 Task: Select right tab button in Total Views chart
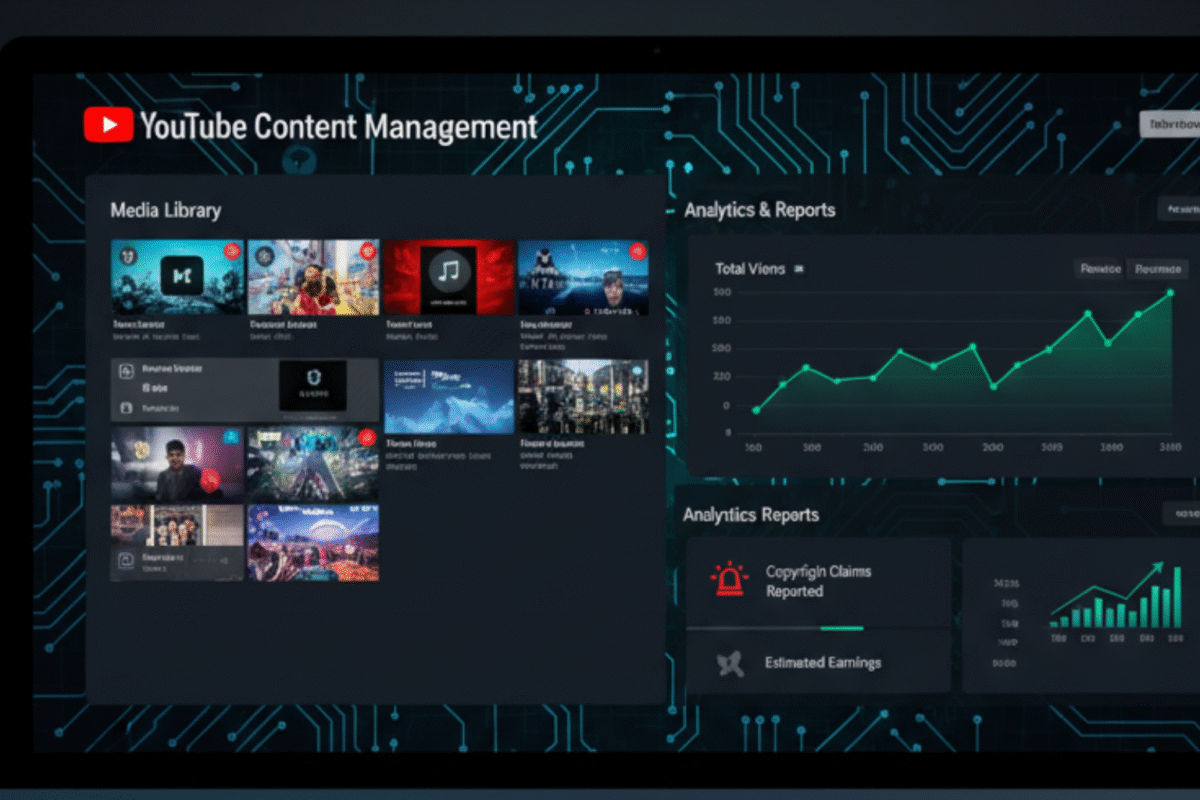1157,269
